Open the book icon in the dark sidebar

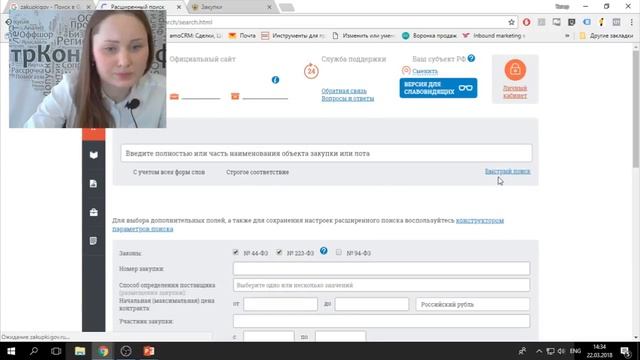[93, 155]
